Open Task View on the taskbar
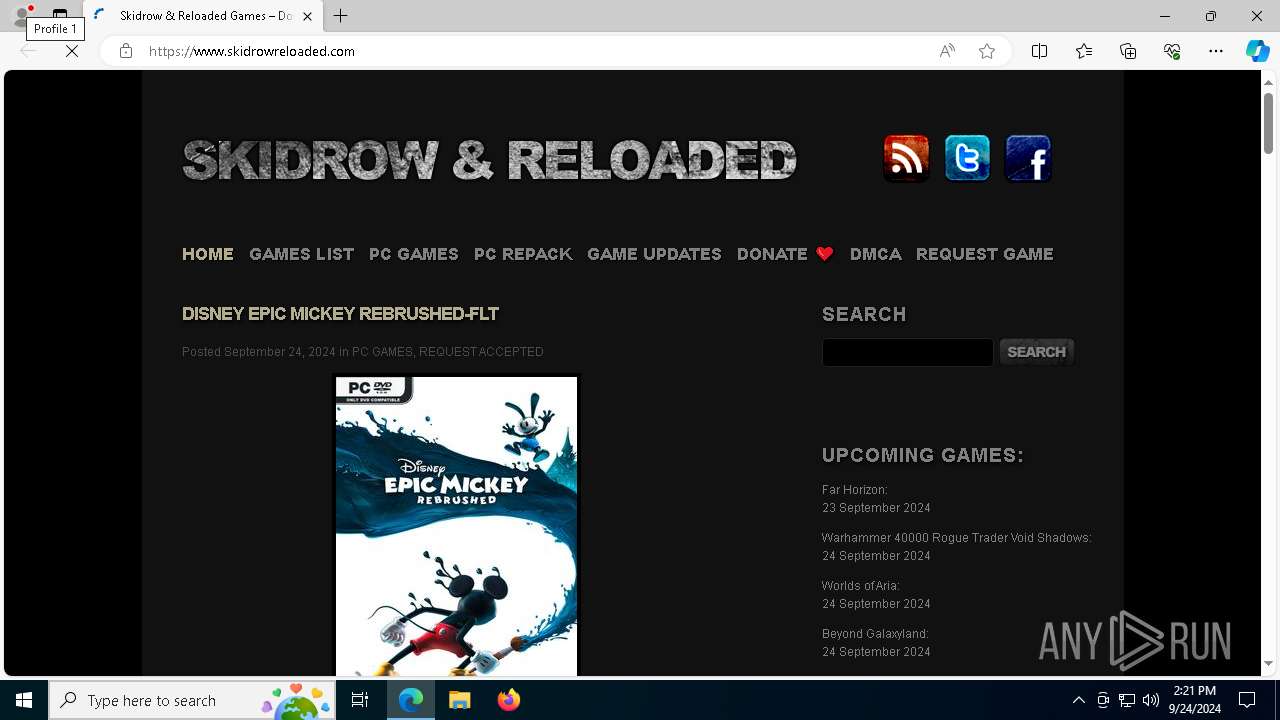 (360, 700)
